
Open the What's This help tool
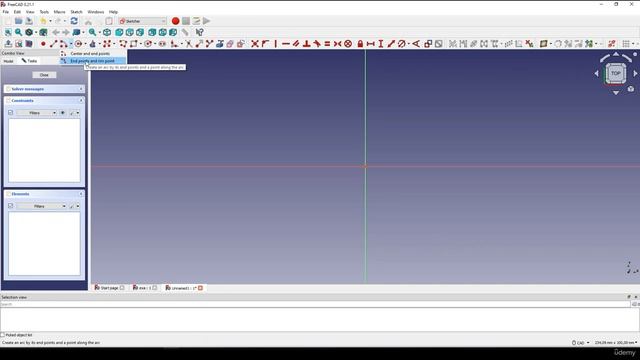200,32
